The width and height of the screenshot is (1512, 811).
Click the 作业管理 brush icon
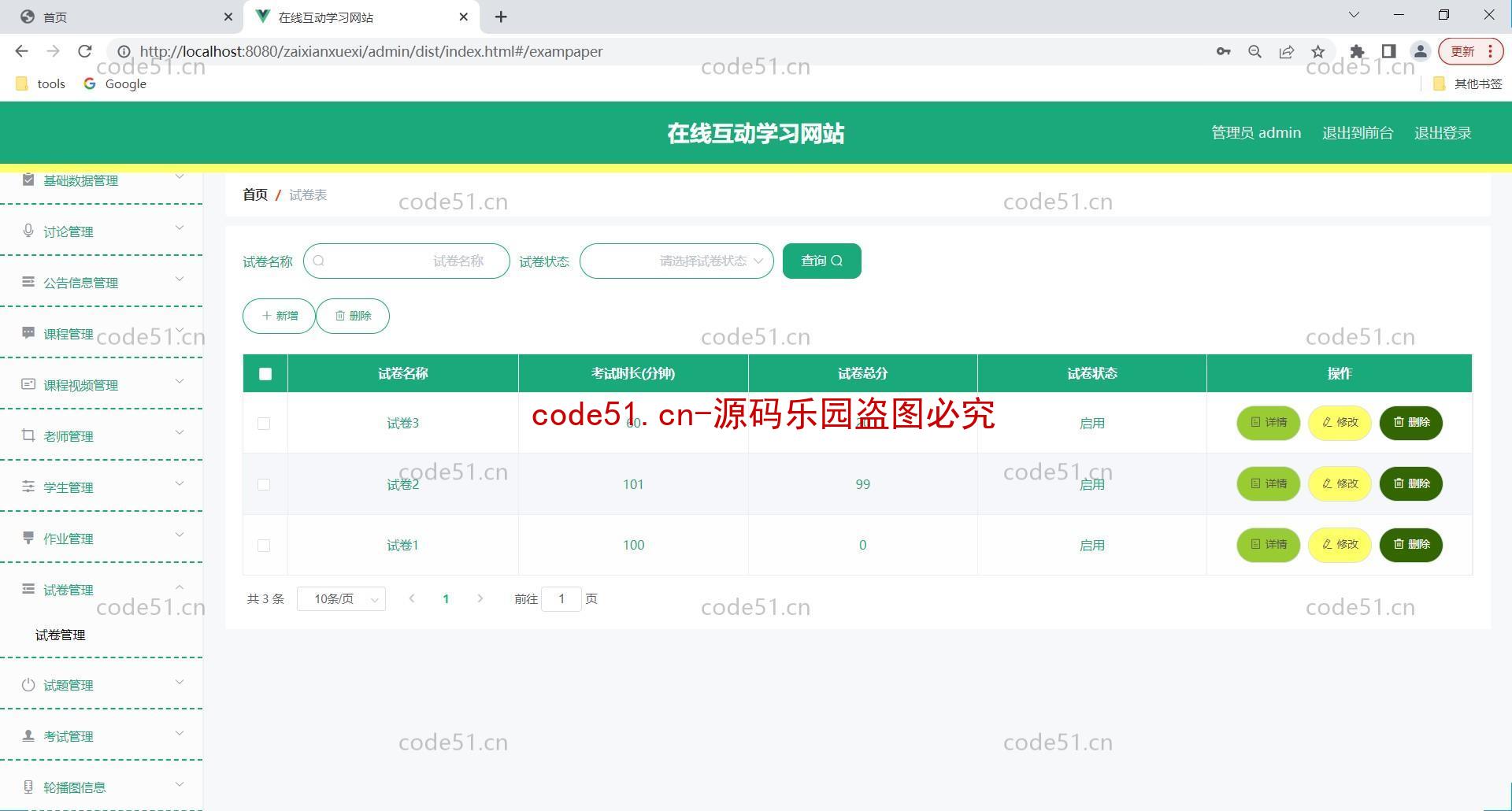pyautogui.click(x=28, y=538)
